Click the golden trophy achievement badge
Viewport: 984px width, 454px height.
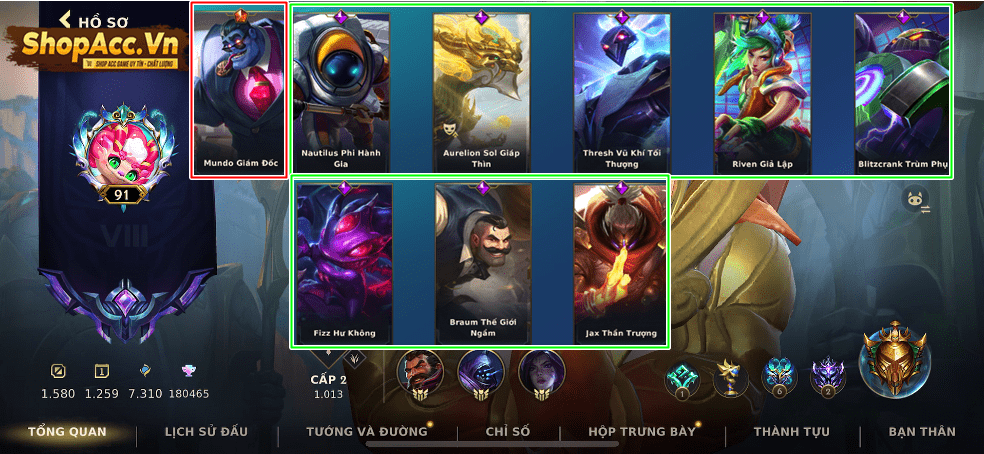[731, 378]
